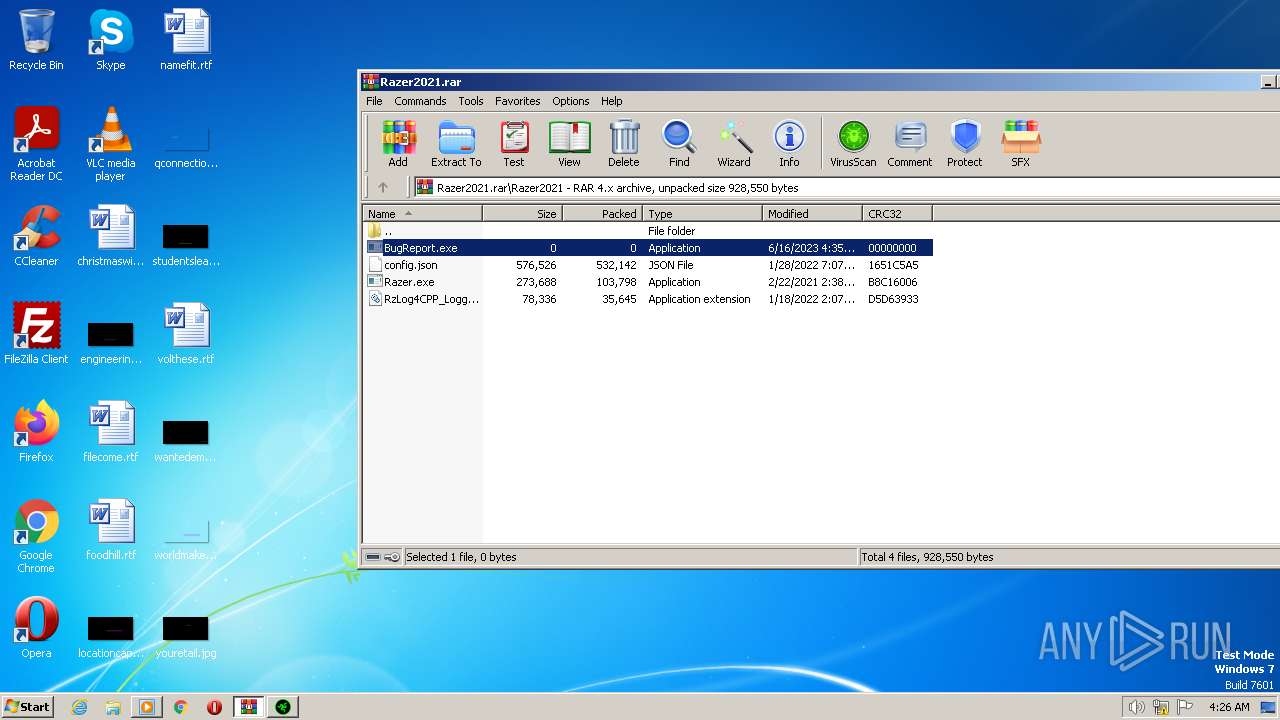Screen dimensions: 1280x720
Task: Sort by Modified column header
Action: pyautogui.click(x=813, y=213)
